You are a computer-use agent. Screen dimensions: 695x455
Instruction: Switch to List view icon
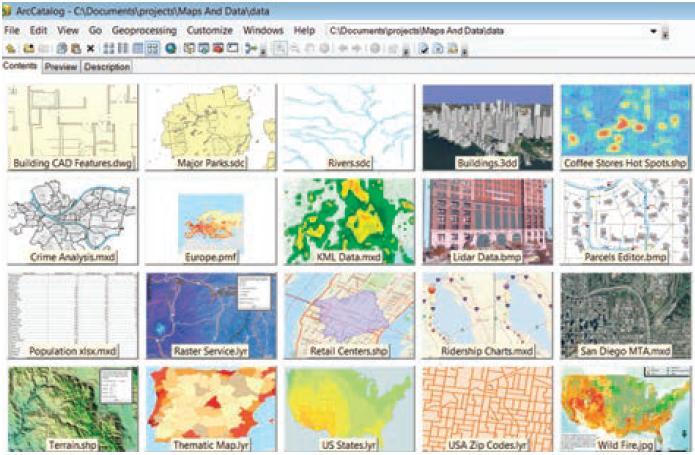pos(123,48)
